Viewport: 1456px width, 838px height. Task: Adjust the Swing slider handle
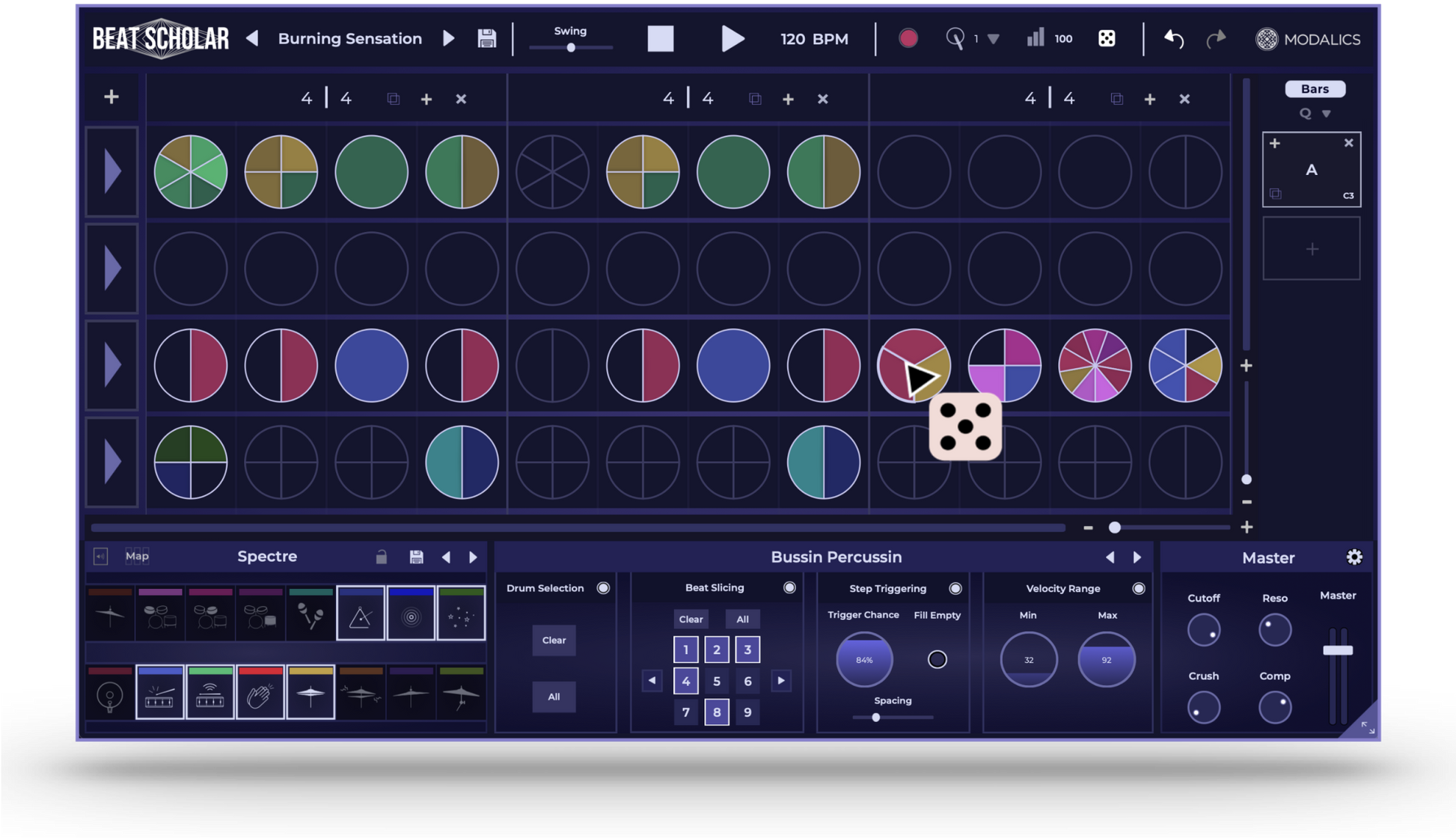[571, 48]
